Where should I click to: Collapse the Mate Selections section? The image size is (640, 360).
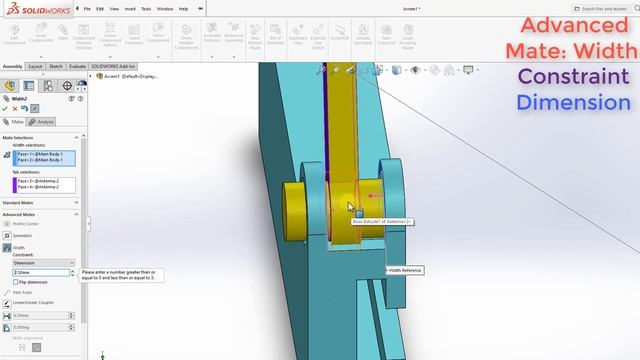76,138
